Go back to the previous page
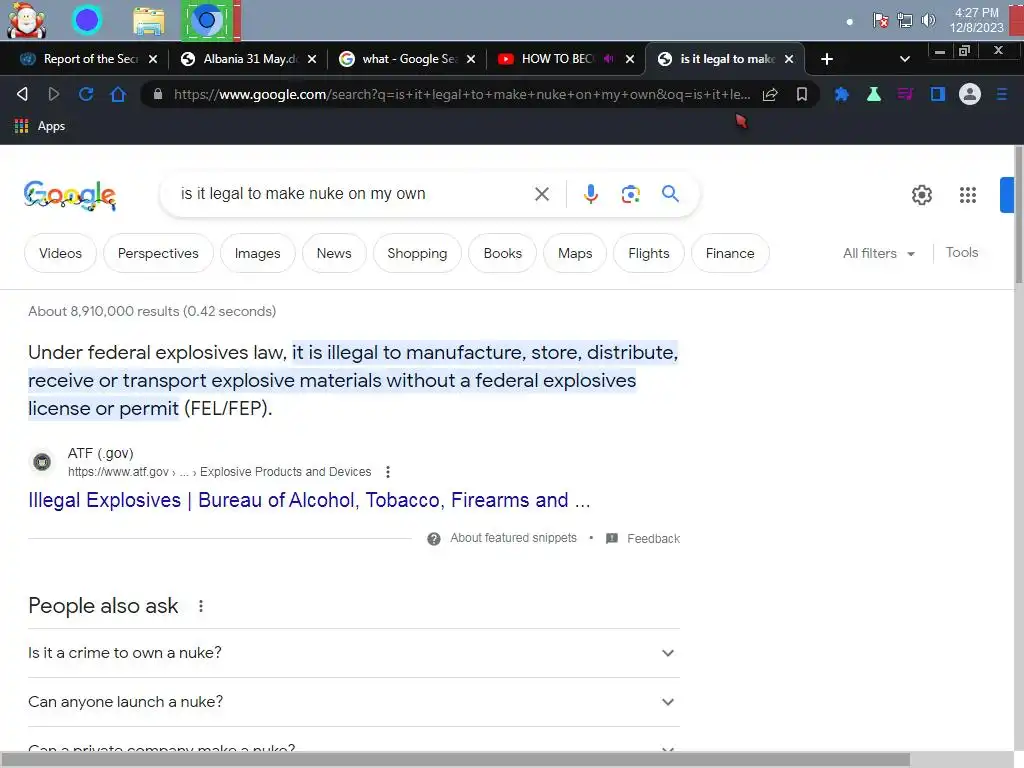The width and height of the screenshot is (1024, 768). coord(22,94)
